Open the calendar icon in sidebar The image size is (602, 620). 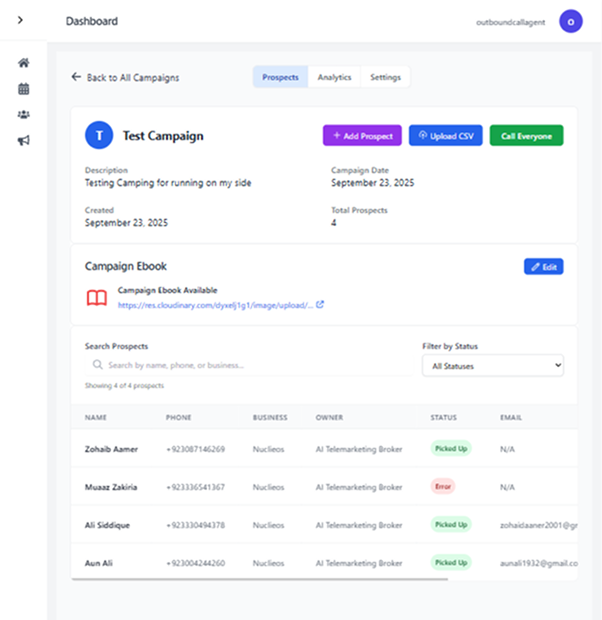23,88
